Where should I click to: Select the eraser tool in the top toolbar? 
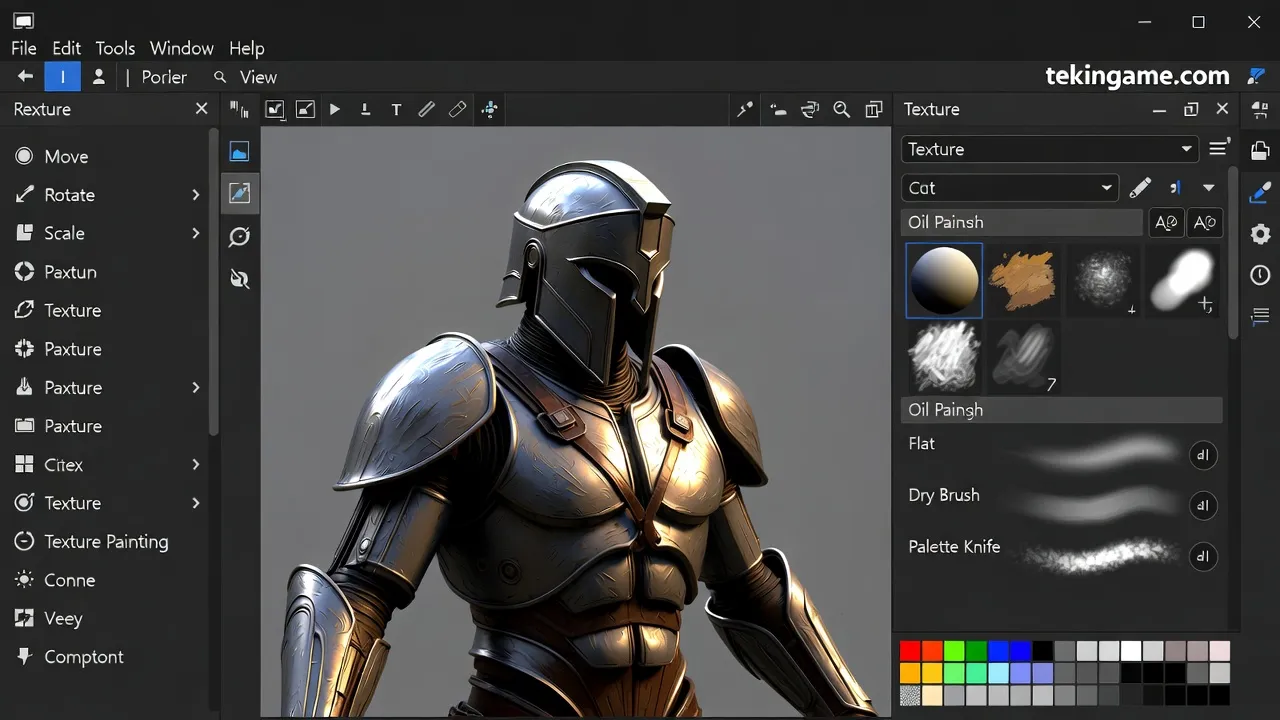[x=457, y=110]
